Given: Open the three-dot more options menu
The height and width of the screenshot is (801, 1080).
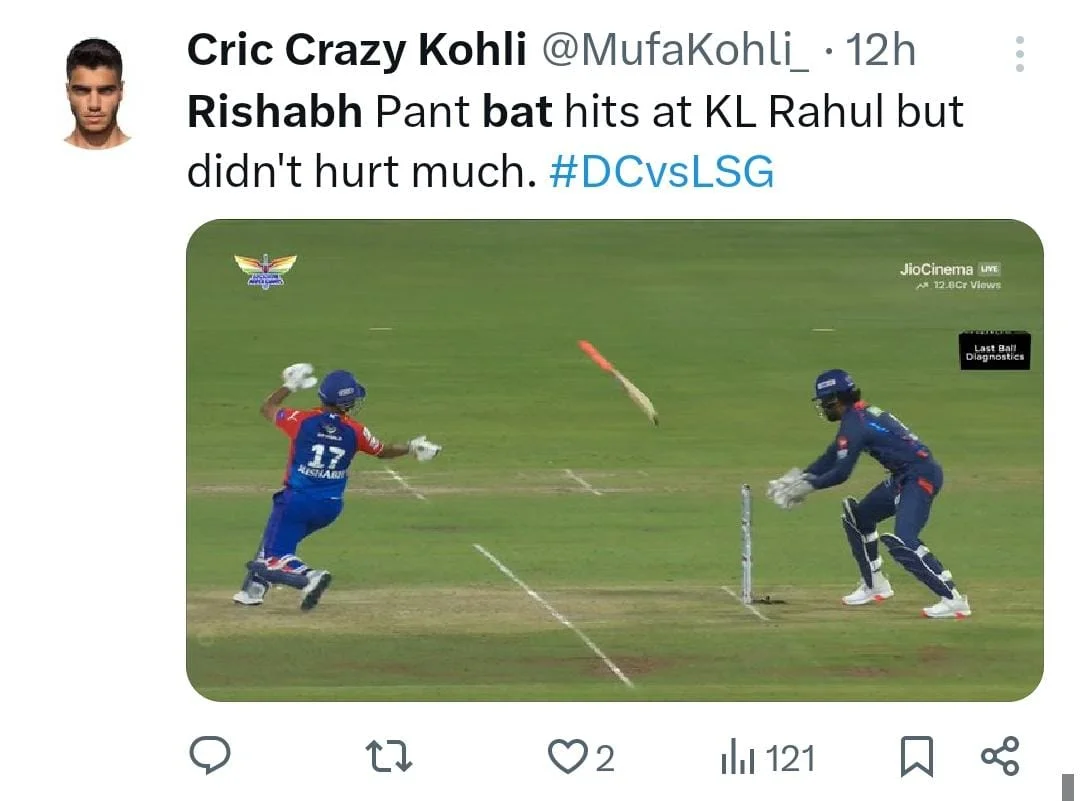Looking at the screenshot, I should click(x=1019, y=54).
